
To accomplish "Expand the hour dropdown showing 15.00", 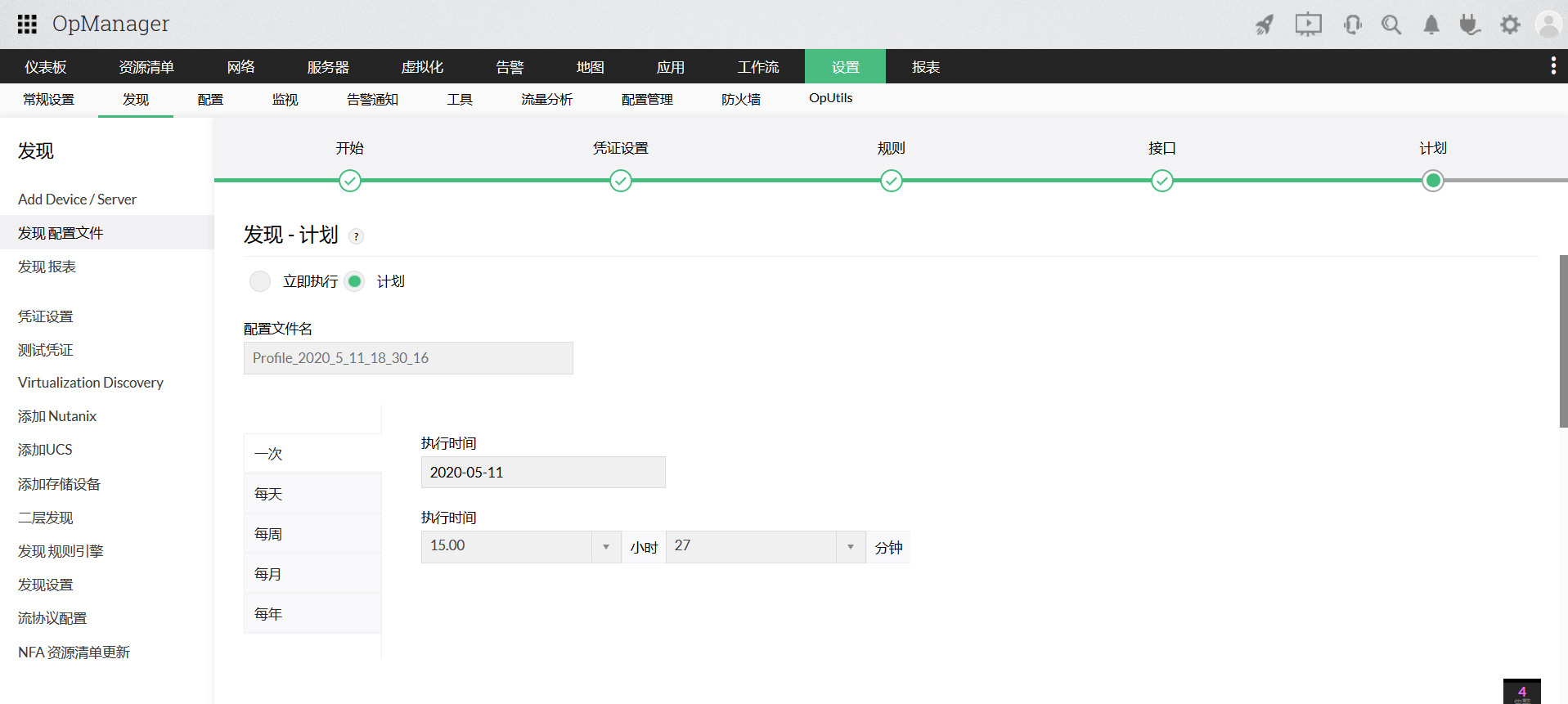I will click(605, 547).
